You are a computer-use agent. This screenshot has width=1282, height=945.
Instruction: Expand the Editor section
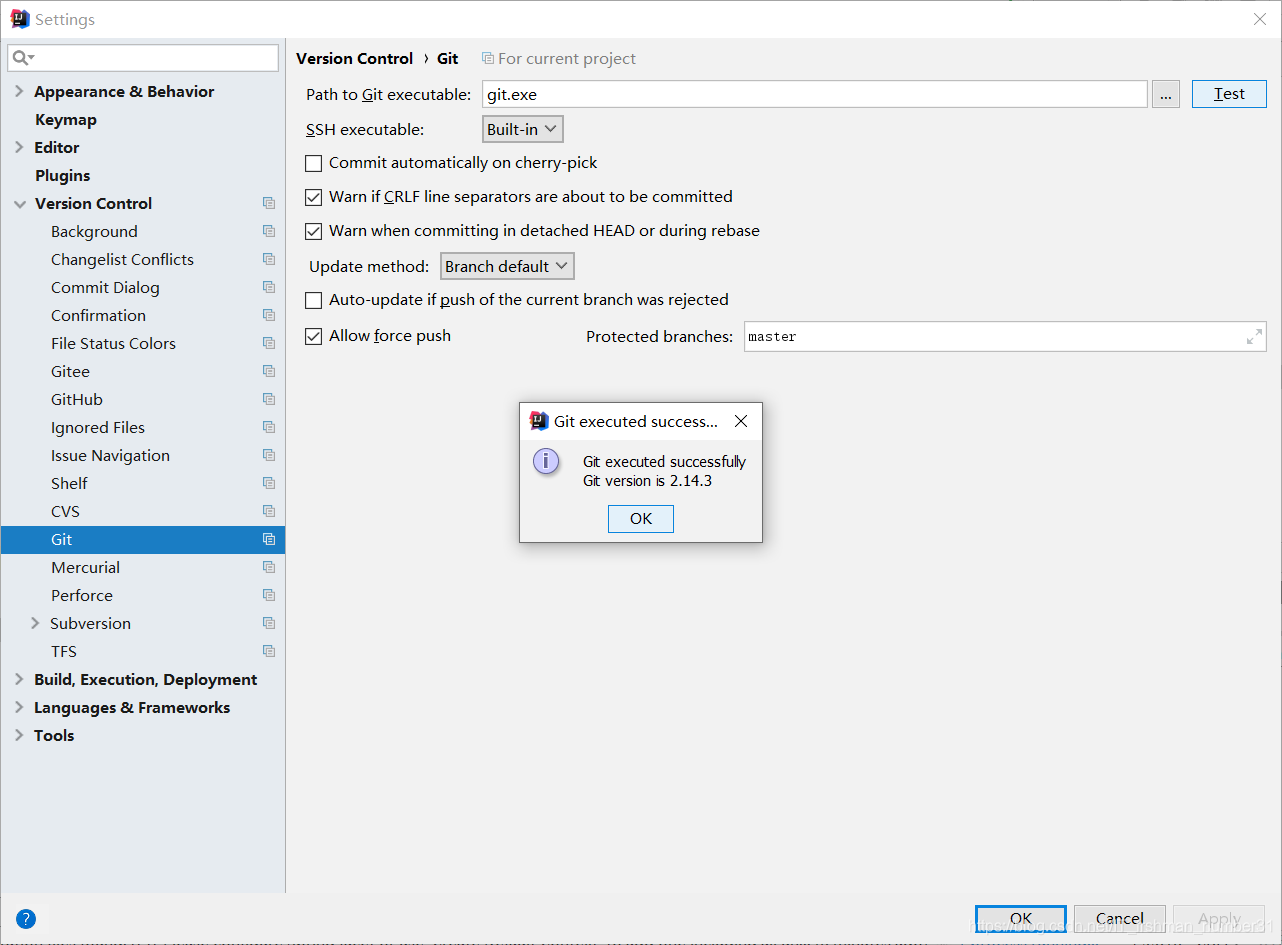[19, 147]
